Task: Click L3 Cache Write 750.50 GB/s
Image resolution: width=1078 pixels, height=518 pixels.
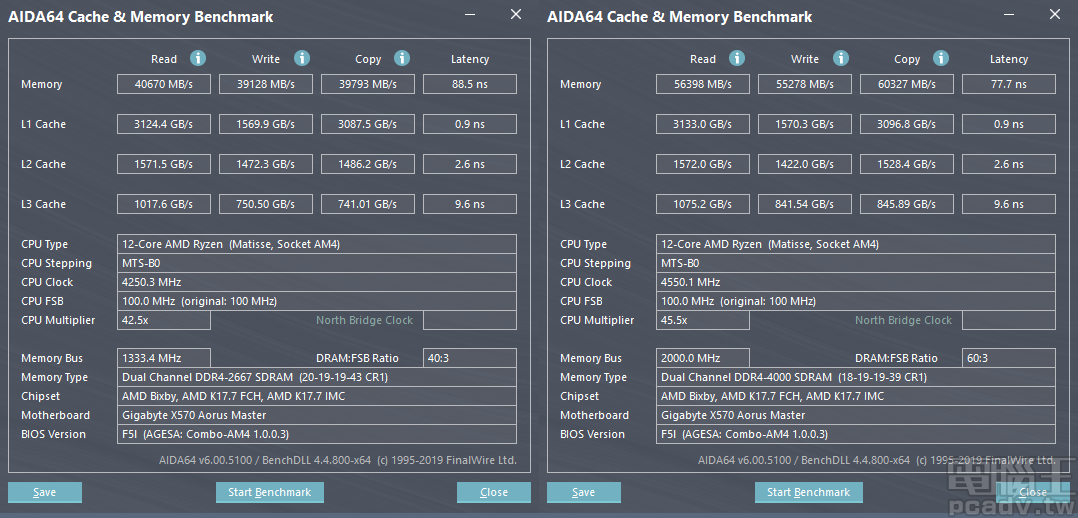Action: (x=265, y=204)
